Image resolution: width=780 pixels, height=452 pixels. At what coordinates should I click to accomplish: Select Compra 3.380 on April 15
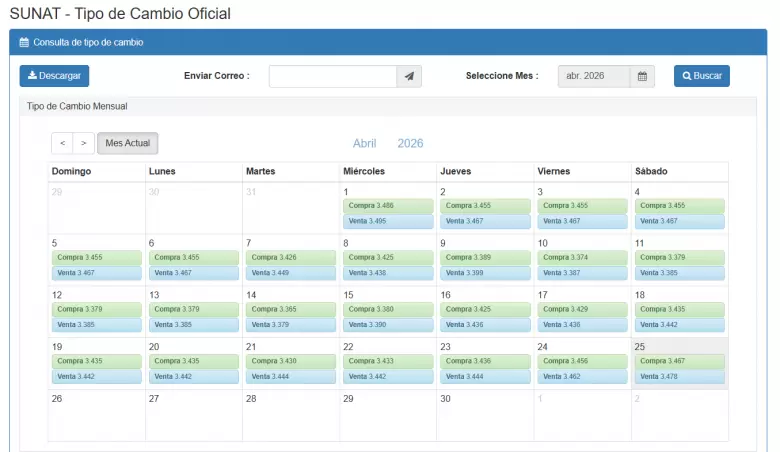tap(388, 310)
